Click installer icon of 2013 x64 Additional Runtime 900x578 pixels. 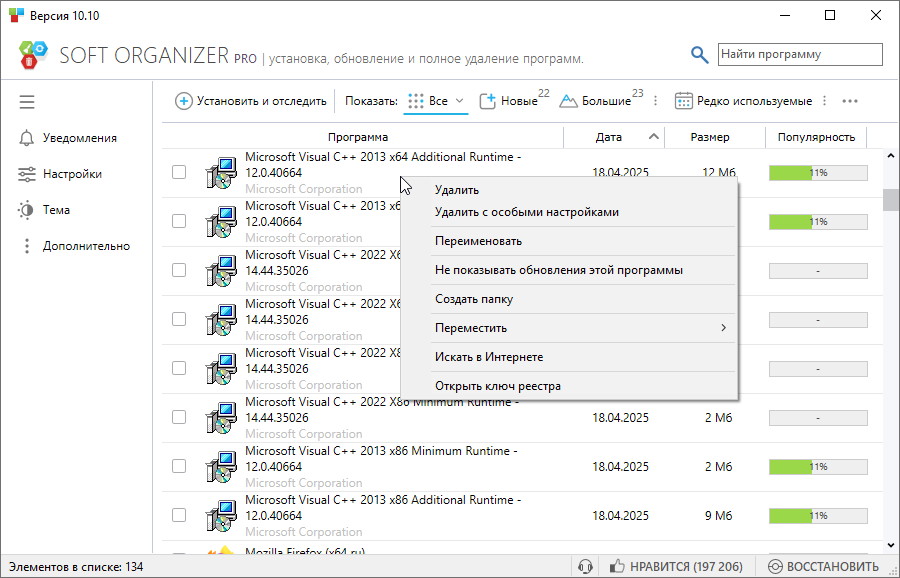coord(222,173)
